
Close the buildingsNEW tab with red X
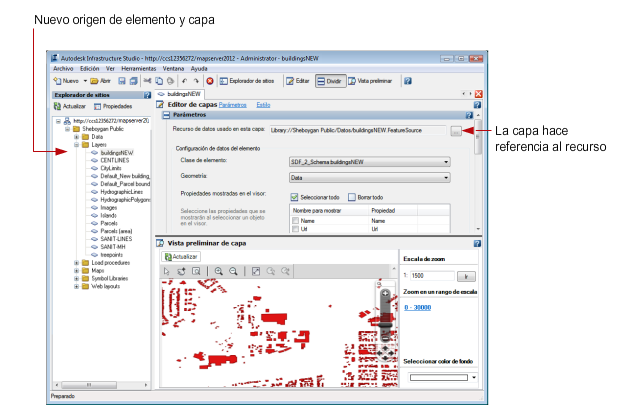click(478, 94)
